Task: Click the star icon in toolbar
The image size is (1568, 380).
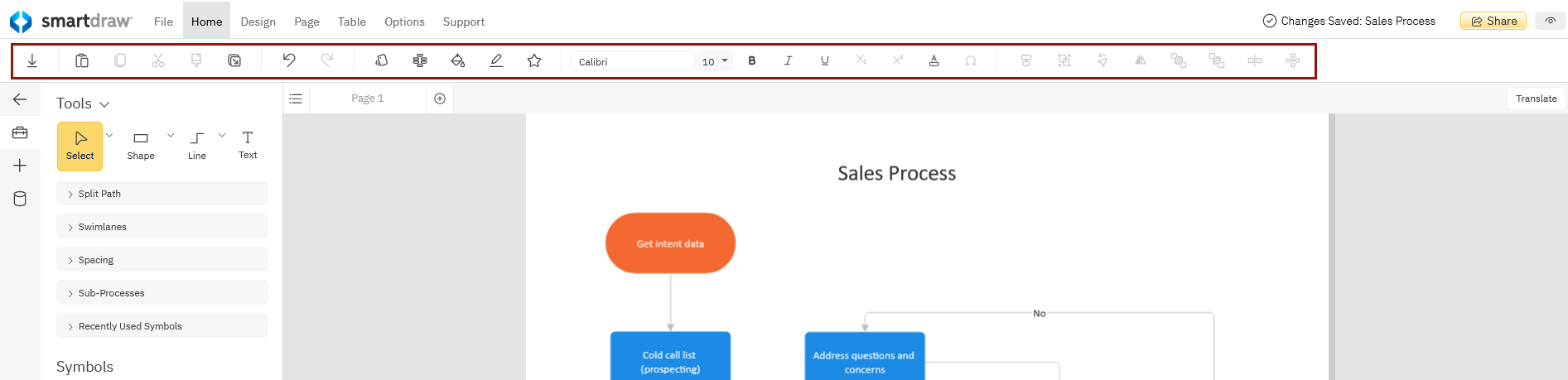Action: [534, 60]
